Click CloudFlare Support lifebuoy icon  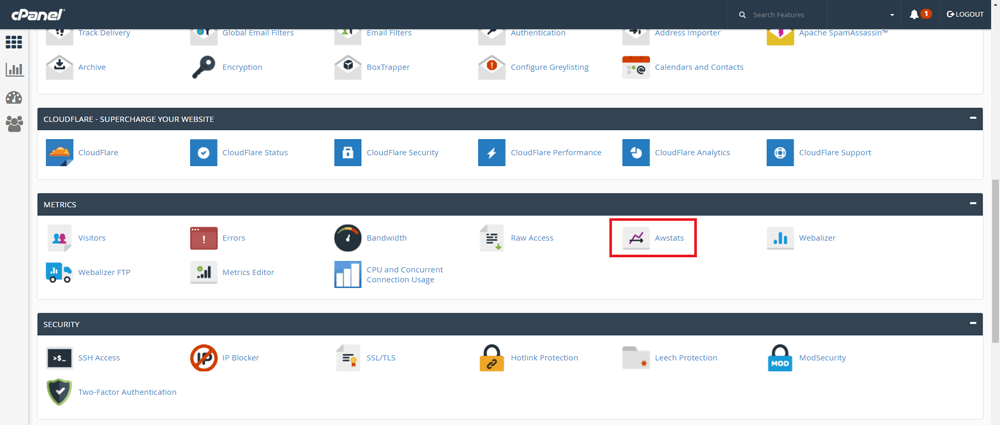[780, 153]
